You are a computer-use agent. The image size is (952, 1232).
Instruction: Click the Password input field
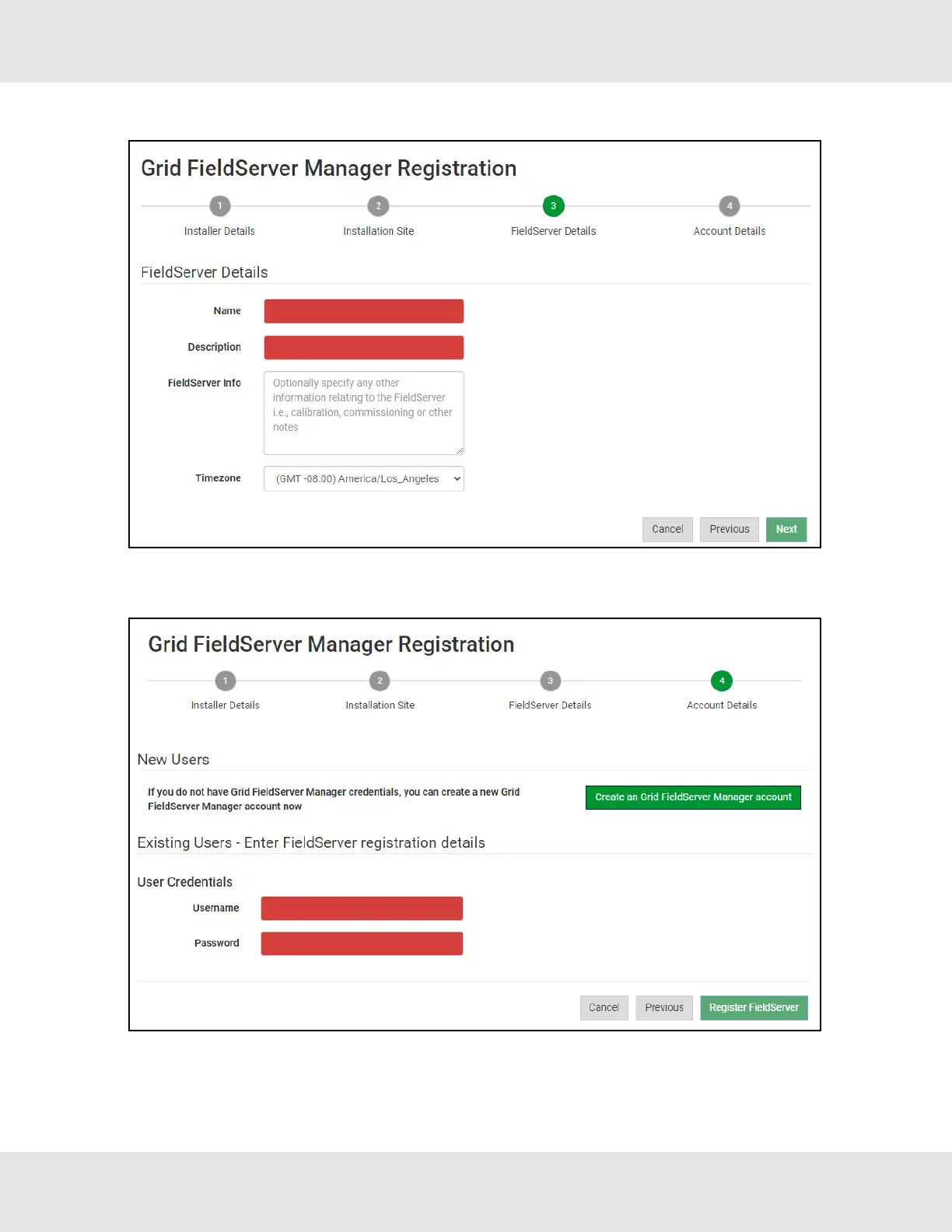point(362,943)
